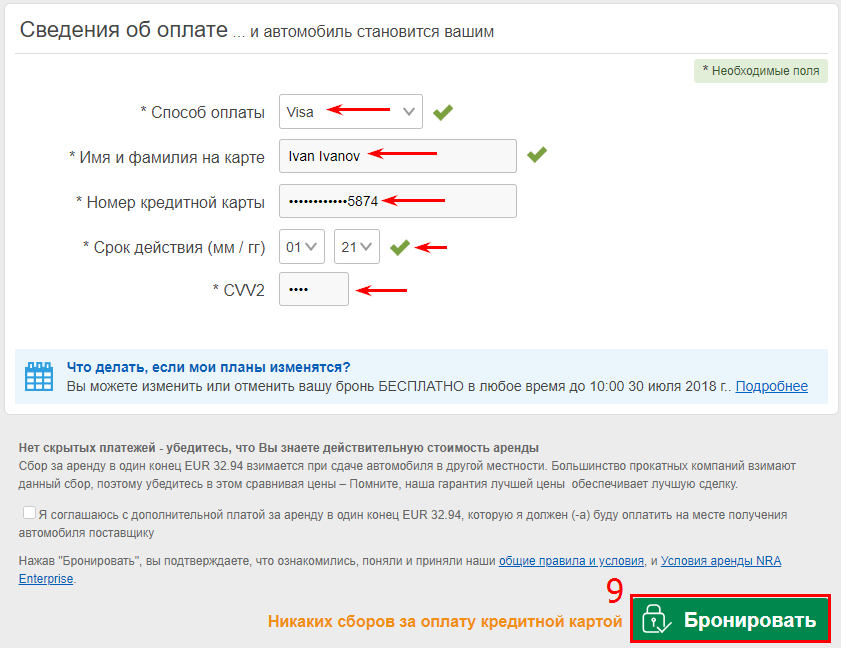The width and height of the screenshot is (841, 648).
Task: Expand the expiry year dropdown showing 21
Action: click(356, 246)
